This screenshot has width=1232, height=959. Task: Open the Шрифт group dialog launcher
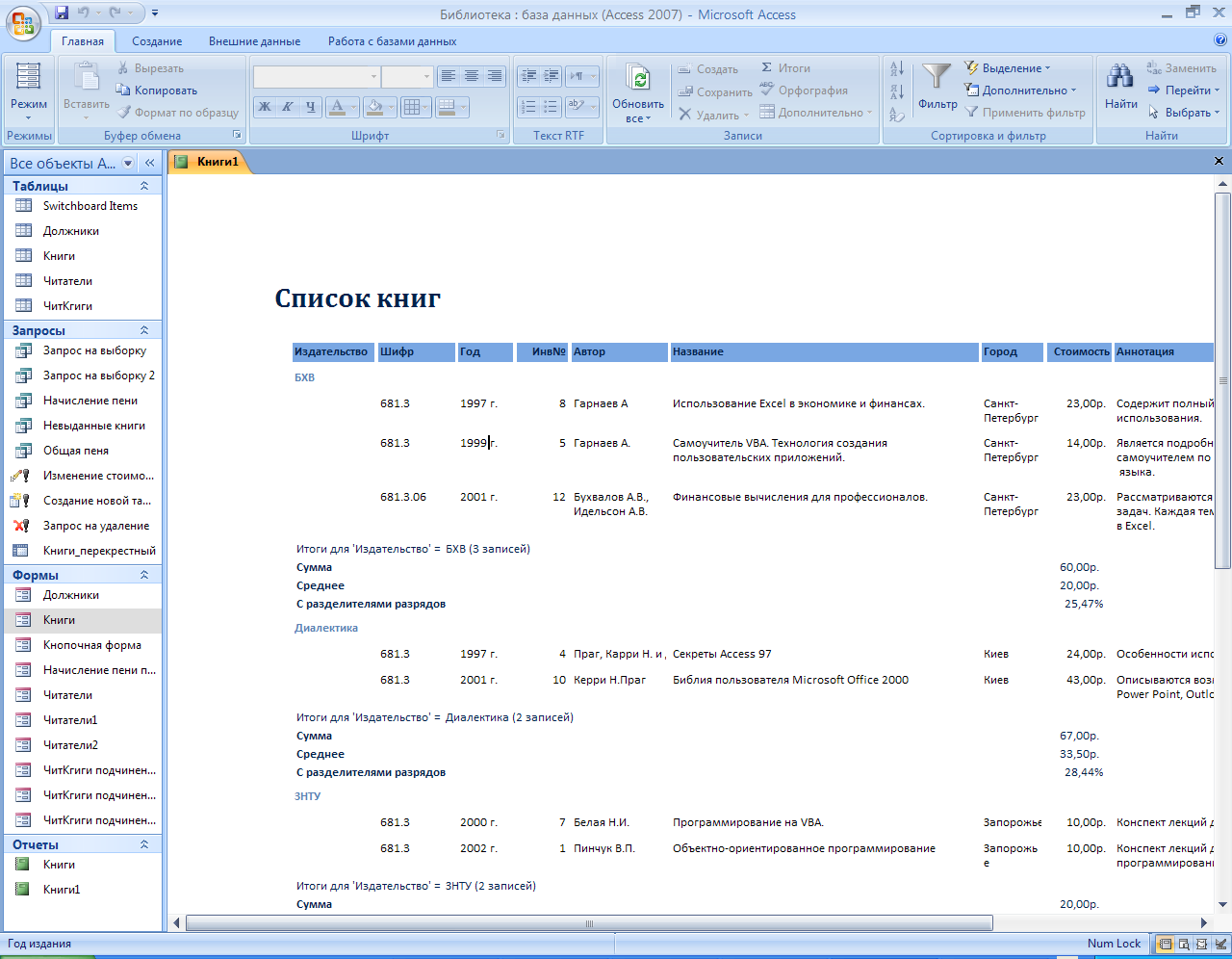(x=500, y=136)
